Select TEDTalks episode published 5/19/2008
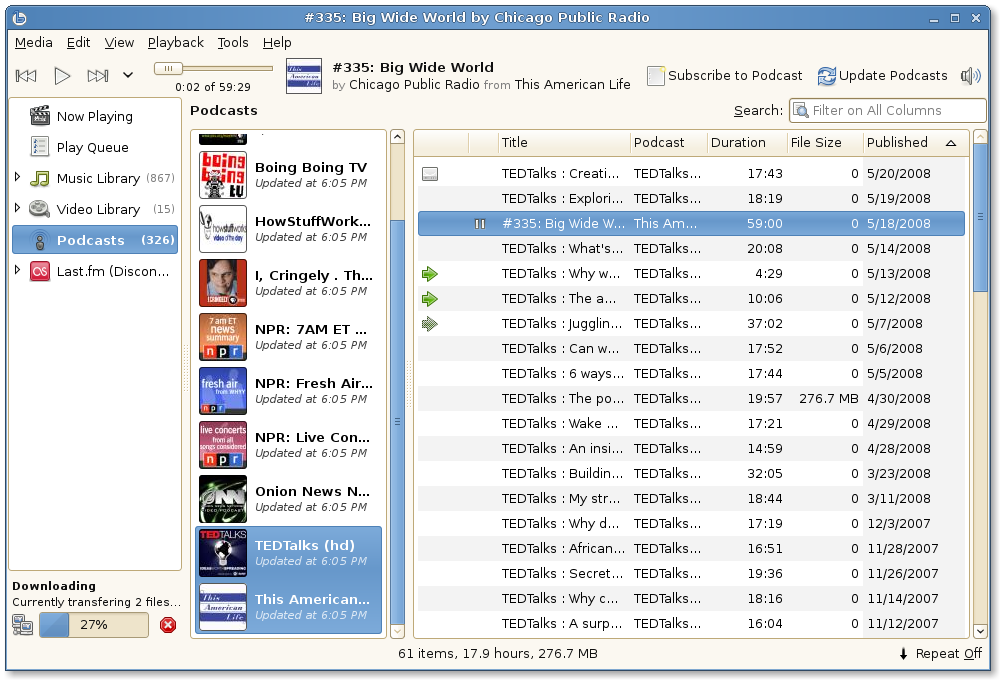Screen dimensions: 1000x680 point(691,198)
